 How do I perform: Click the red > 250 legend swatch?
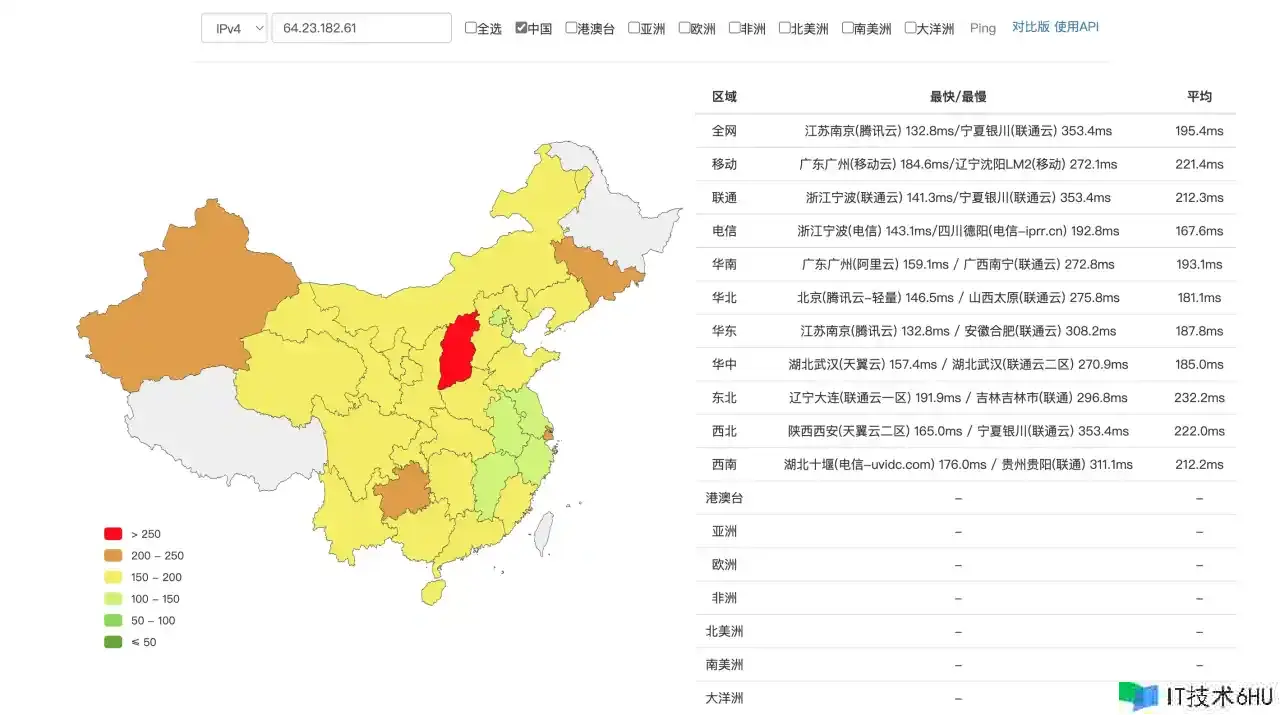(113, 534)
